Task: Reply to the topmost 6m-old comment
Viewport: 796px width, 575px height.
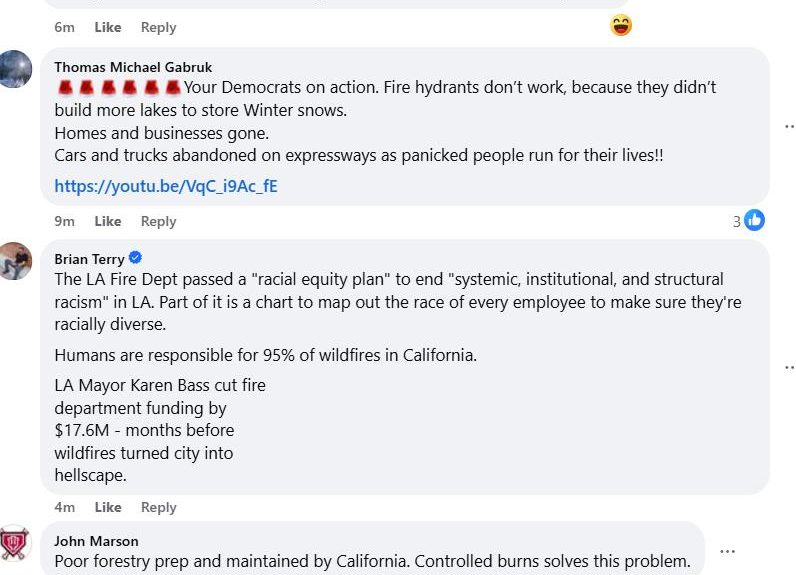Action: click(x=158, y=27)
